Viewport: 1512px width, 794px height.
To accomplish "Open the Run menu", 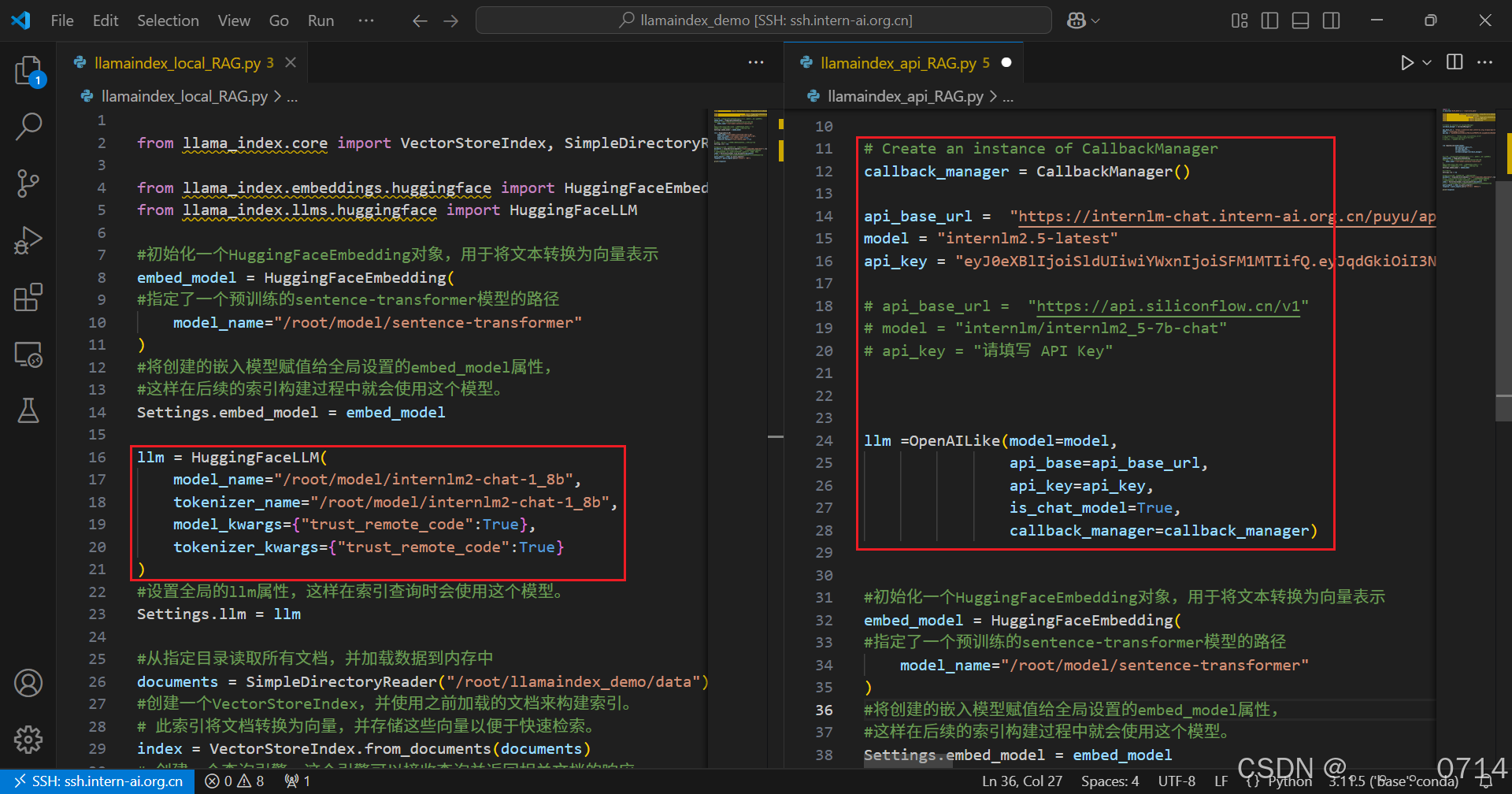I will click(321, 20).
